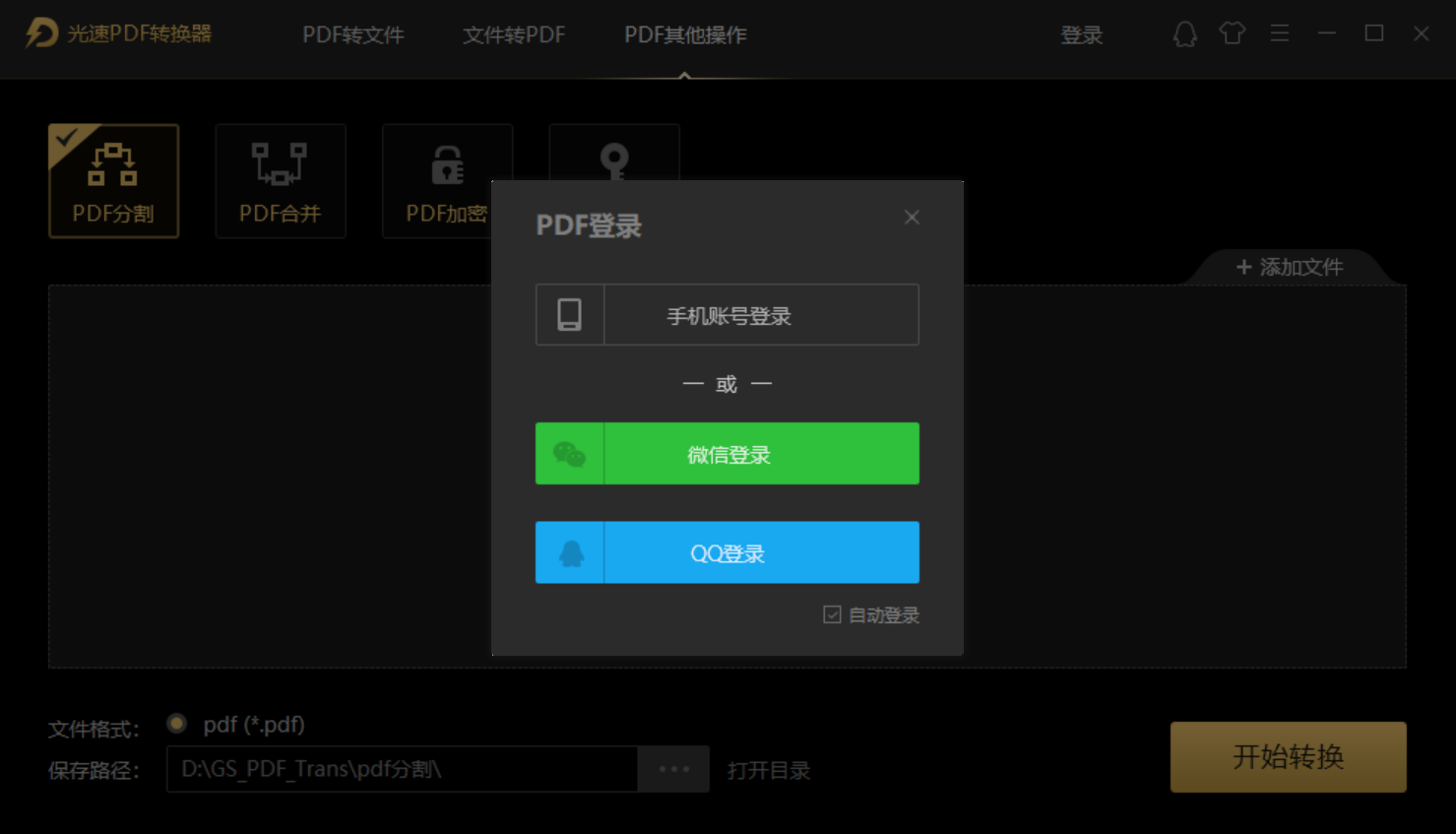Select the PDF分割 split tool icon
The image size is (1456, 834).
(112, 165)
